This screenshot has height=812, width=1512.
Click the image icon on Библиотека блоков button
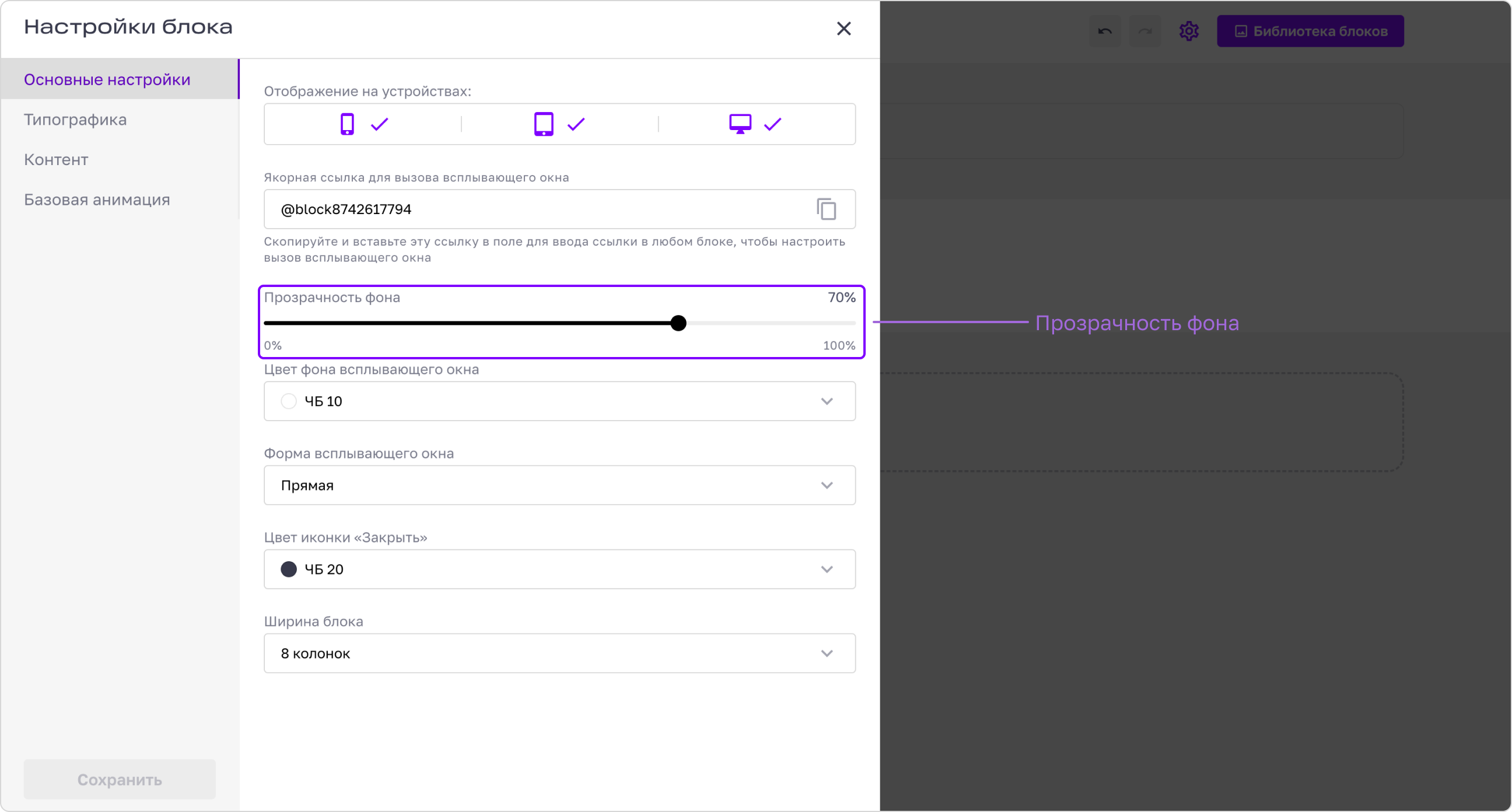click(x=1240, y=31)
